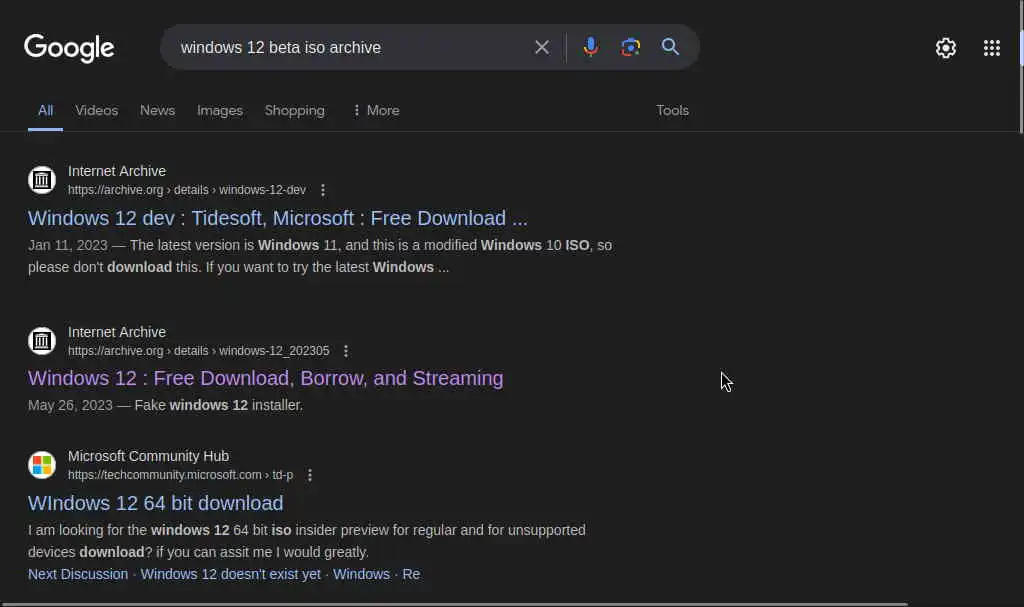1024x607 pixels.
Task: Click the 'Jan 11, 2023' snippet text
Action: coord(67,246)
